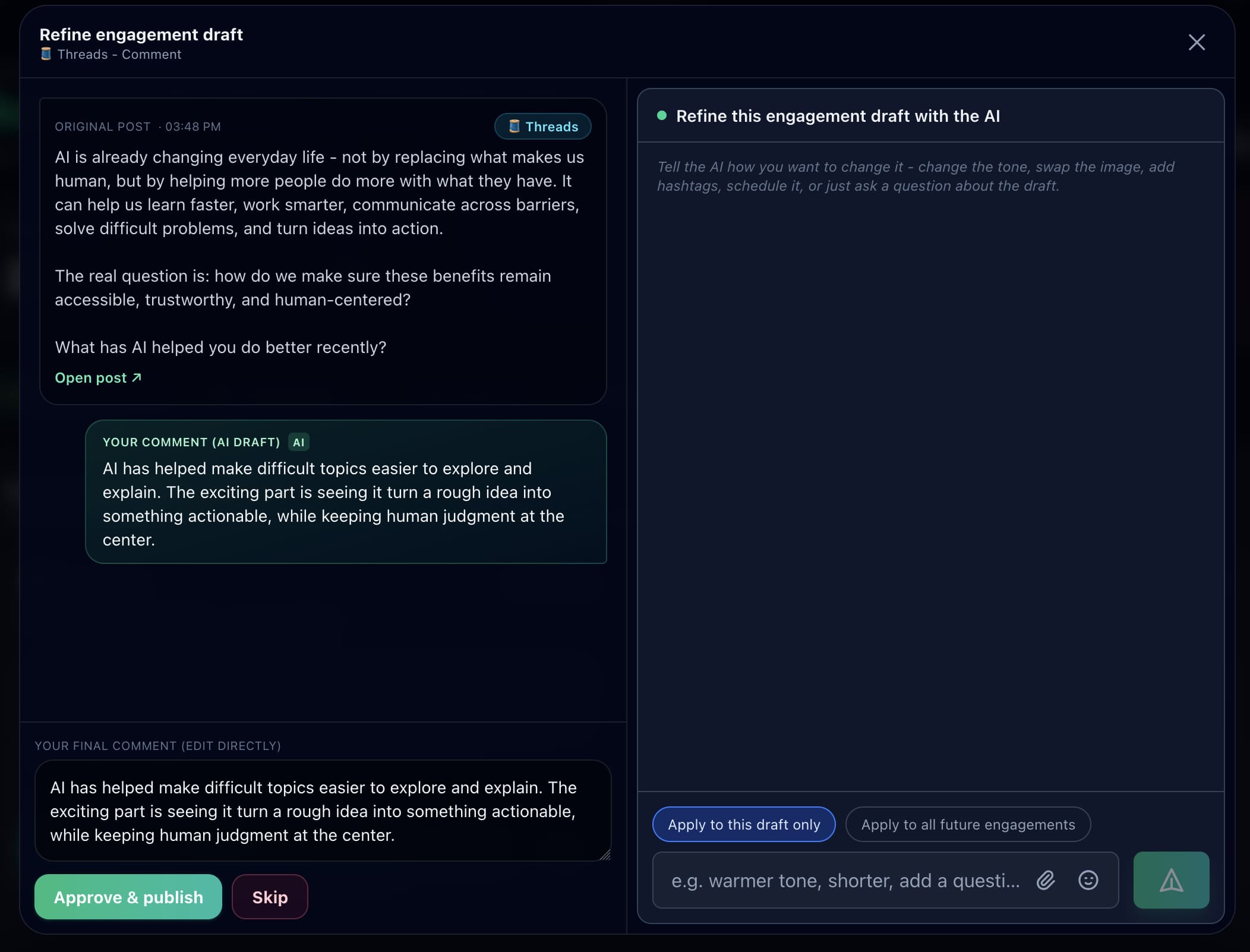
Task: Select Apply to all future engagements
Action: [968, 824]
